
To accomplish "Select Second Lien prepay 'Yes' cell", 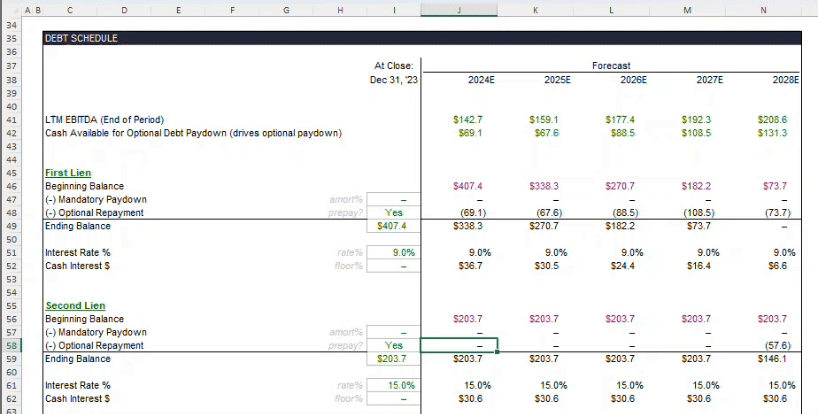I will 394,345.
